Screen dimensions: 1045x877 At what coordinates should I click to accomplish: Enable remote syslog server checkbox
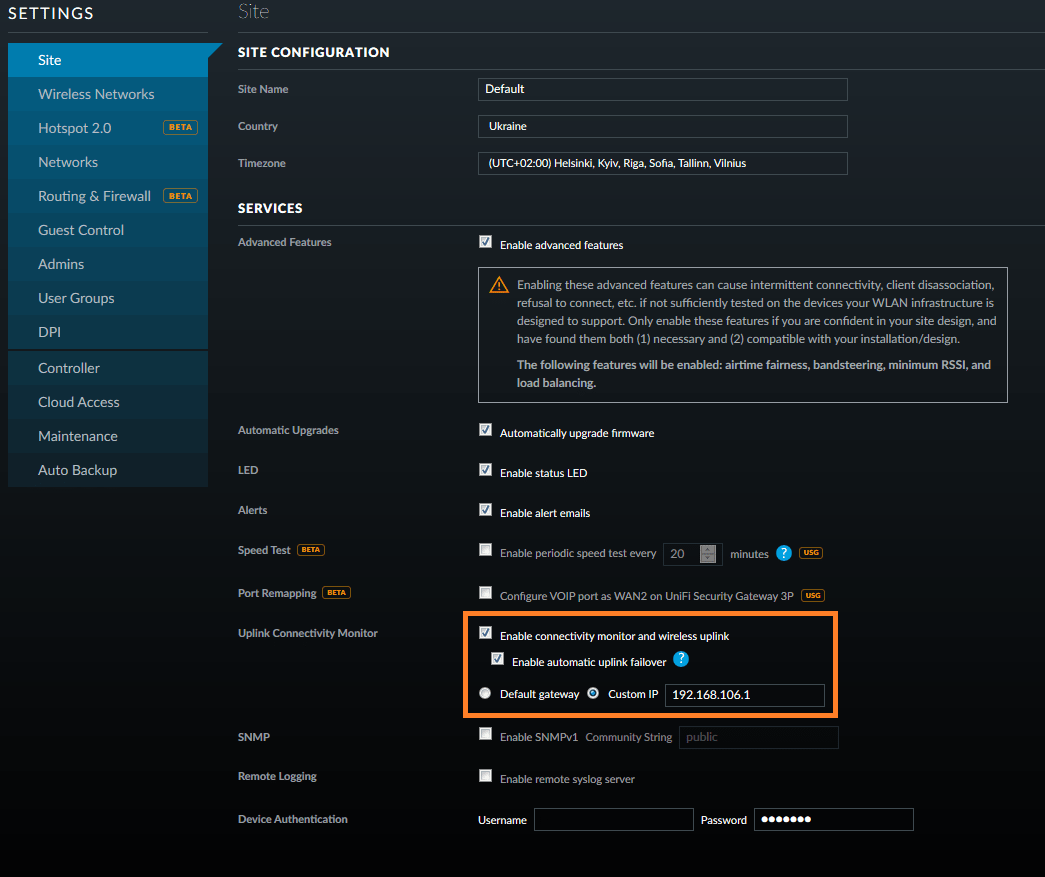[486, 776]
